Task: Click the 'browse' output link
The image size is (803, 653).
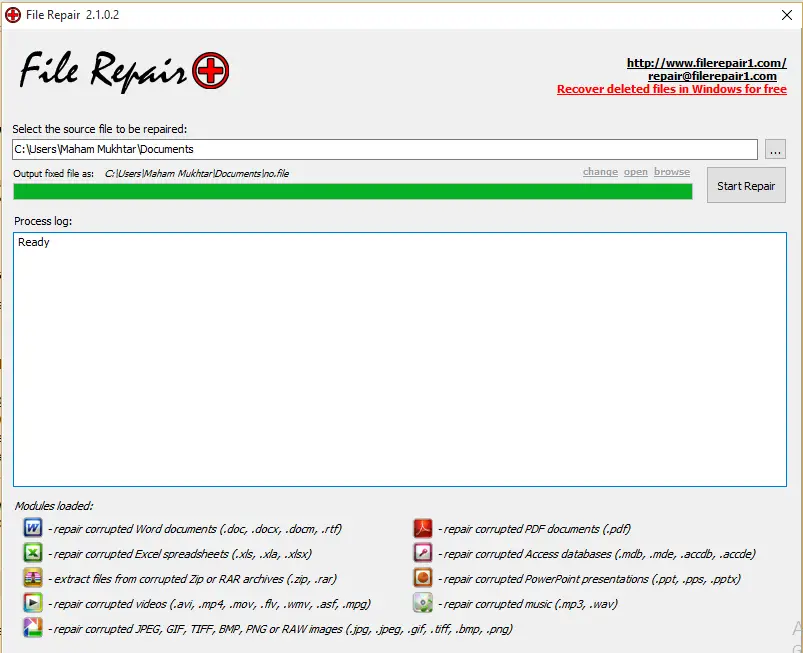Action: pyautogui.click(x=672, y=172)
